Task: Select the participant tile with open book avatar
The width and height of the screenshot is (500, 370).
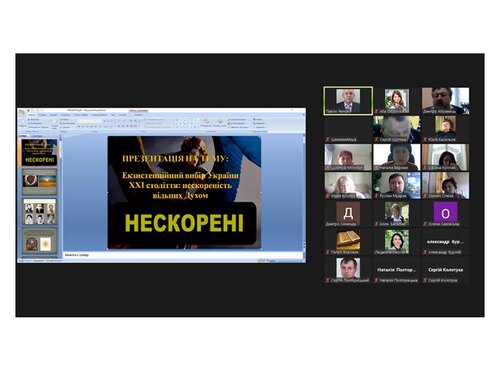Action: coord(348,242)
